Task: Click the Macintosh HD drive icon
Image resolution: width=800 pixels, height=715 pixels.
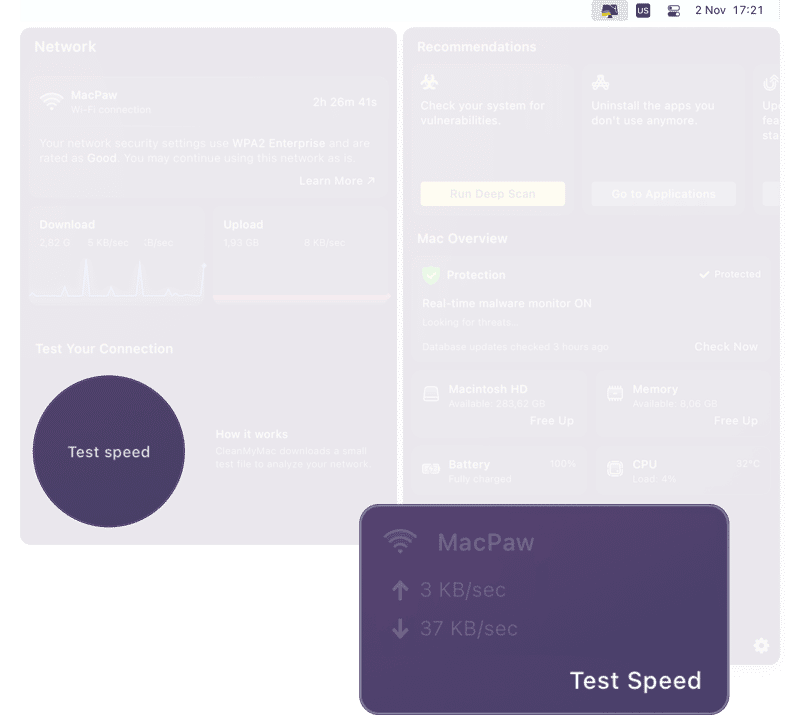Action: [x=431, y=393]
